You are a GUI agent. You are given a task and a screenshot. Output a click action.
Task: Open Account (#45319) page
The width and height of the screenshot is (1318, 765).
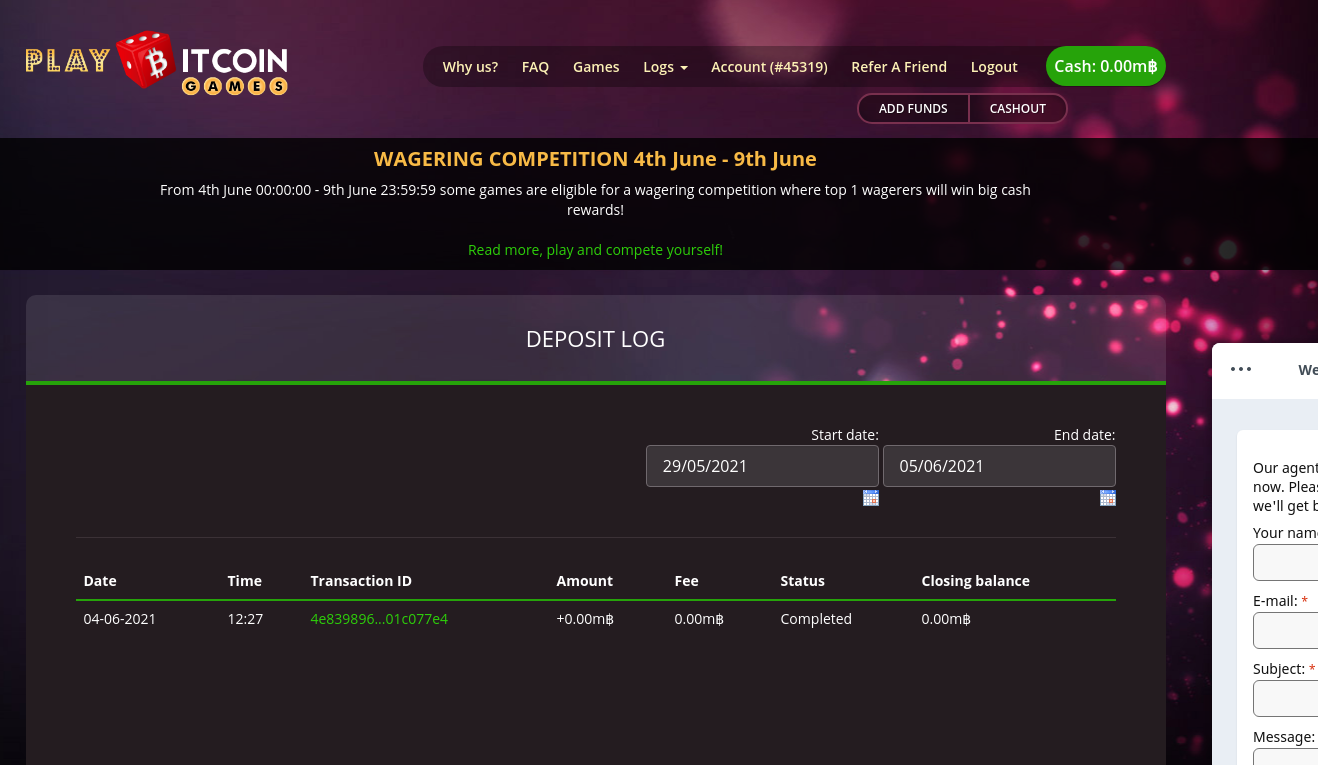[x=769, y=67]
